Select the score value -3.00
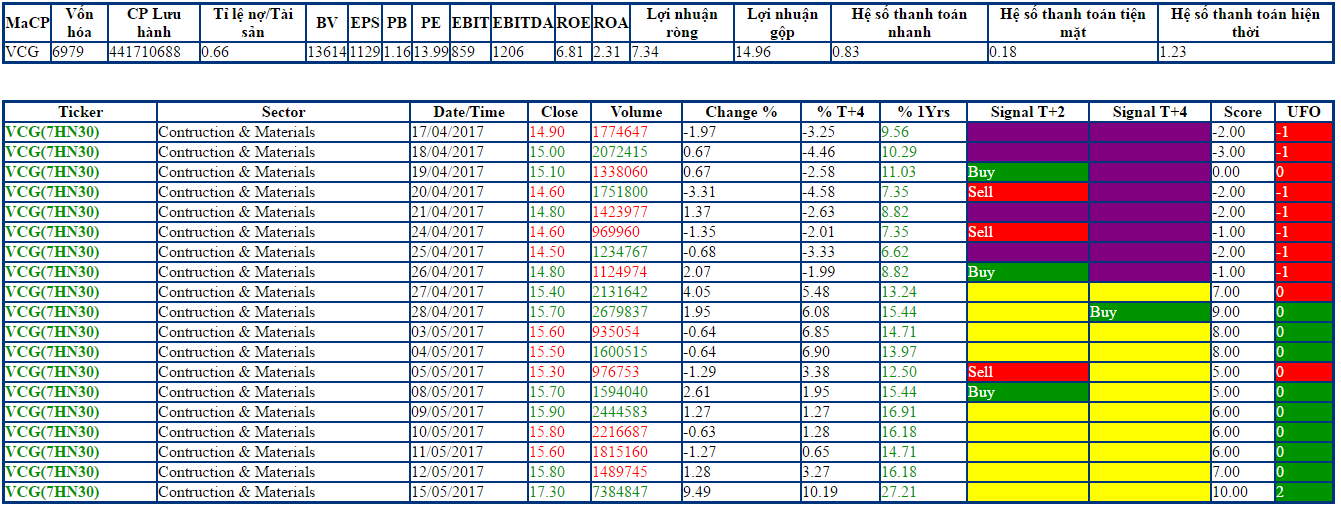Image resolution: width=1341 pixels, height=506 pixels. [1229, 152]
